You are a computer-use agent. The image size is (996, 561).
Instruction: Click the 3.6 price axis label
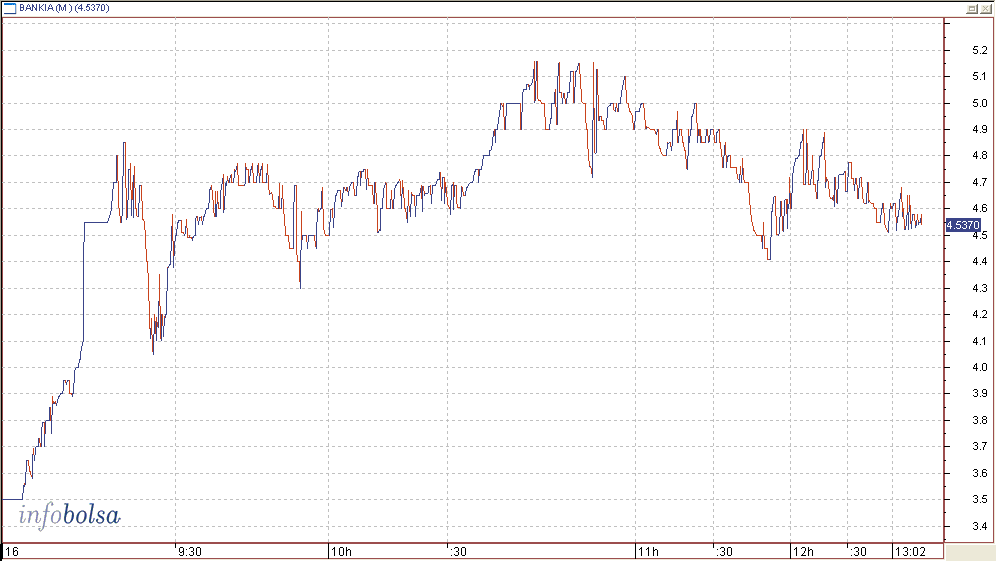click(x=979, y=473)
